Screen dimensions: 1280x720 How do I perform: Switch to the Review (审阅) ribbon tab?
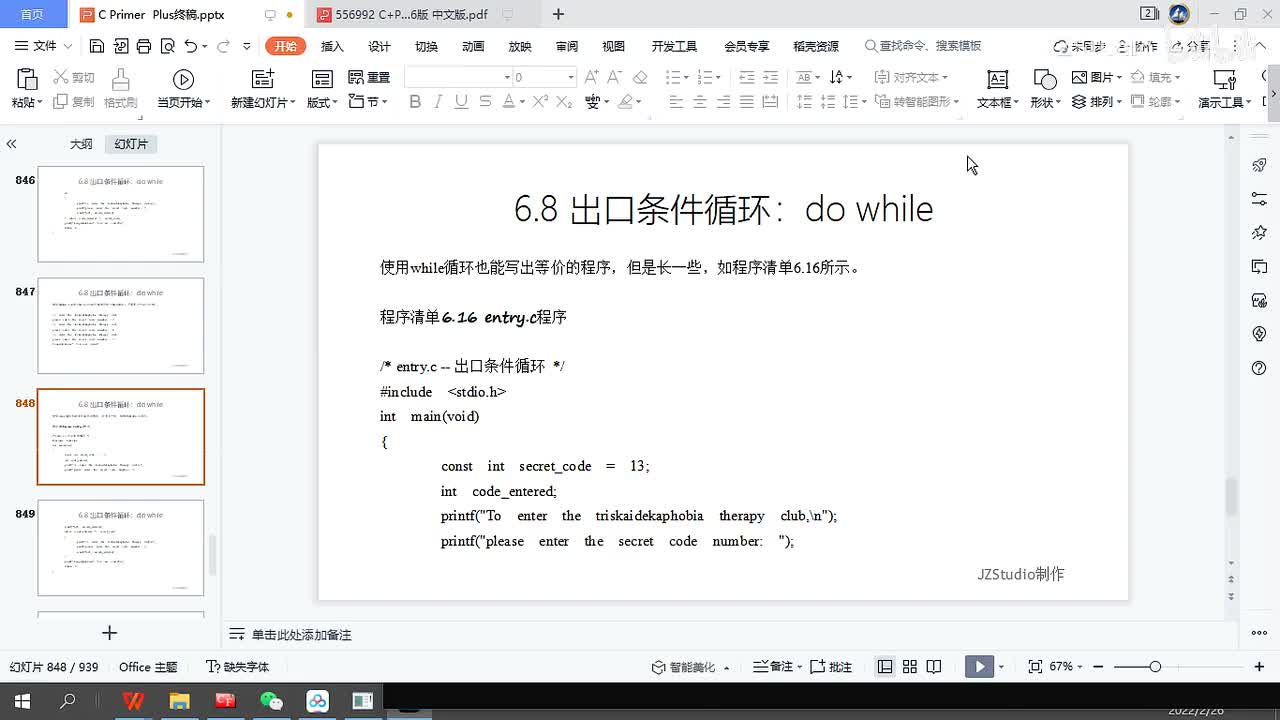567,46
